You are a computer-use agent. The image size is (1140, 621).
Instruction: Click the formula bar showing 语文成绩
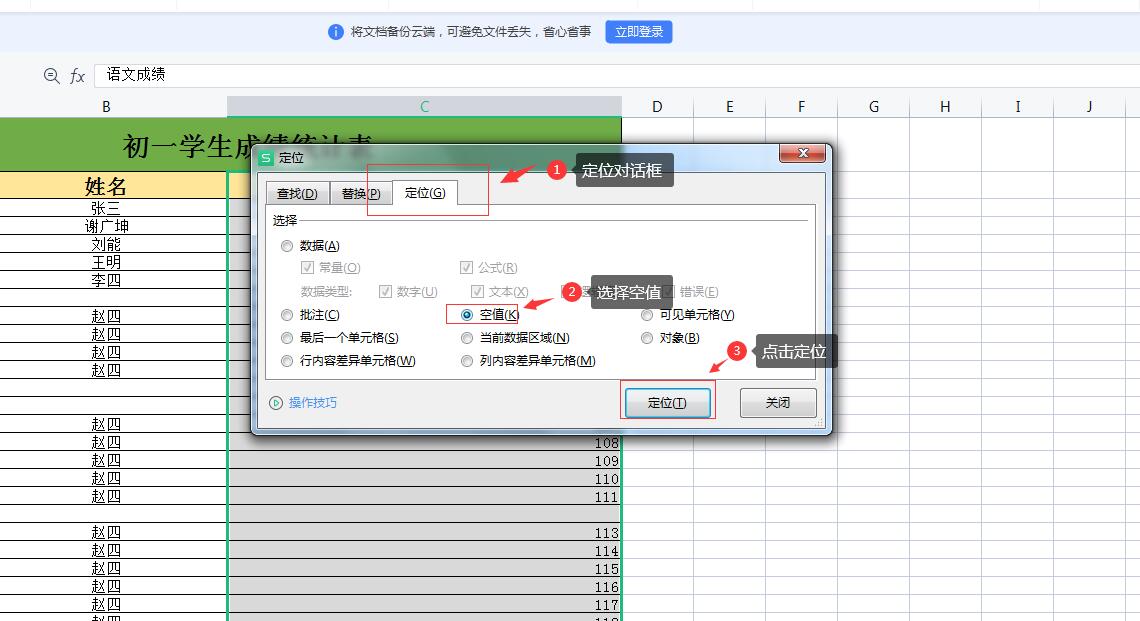point(617,75)
